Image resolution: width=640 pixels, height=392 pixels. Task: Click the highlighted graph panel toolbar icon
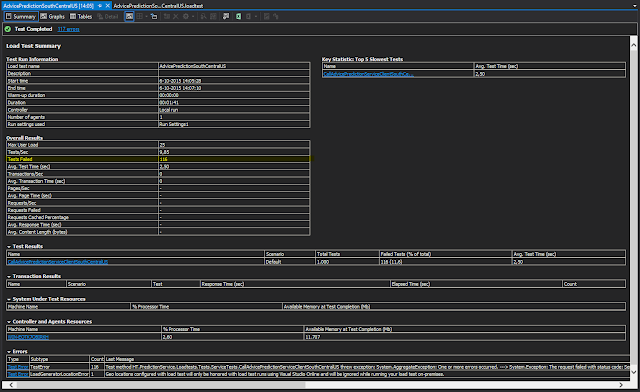coord(129,16)
